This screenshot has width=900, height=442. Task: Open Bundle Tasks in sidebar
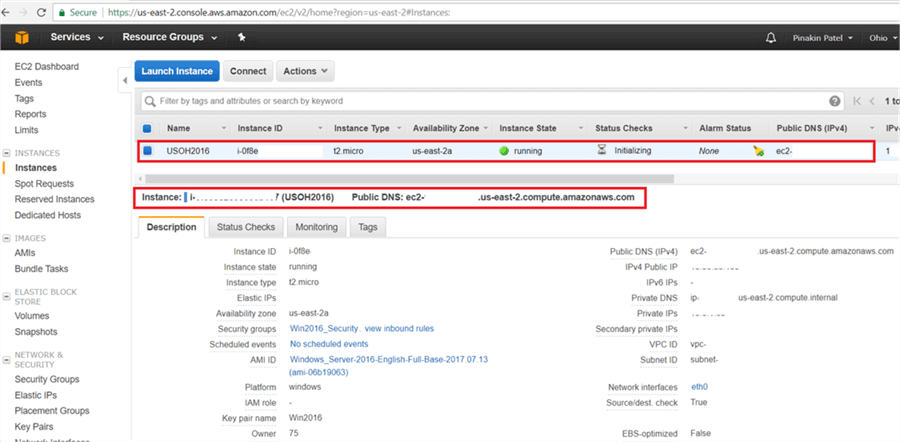point(41,269)
